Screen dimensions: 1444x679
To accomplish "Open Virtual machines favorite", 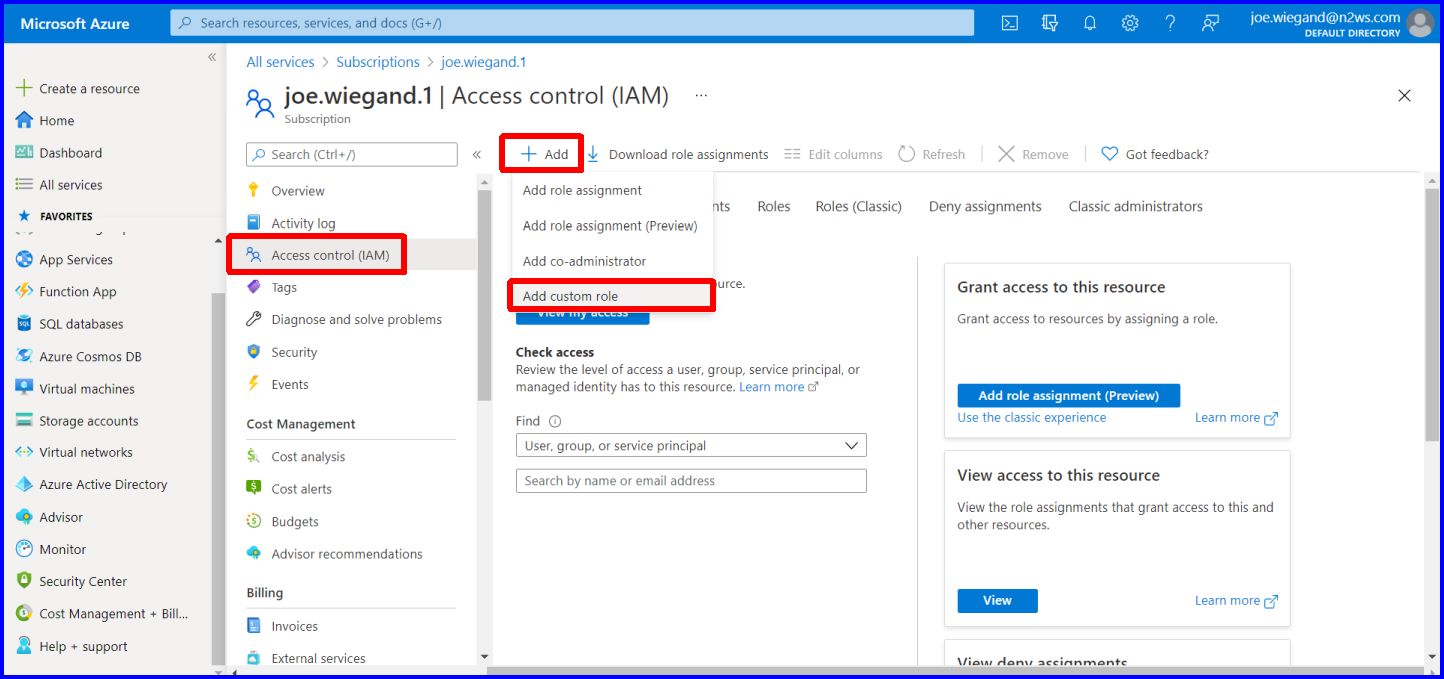I will click(x=75, y=389).
